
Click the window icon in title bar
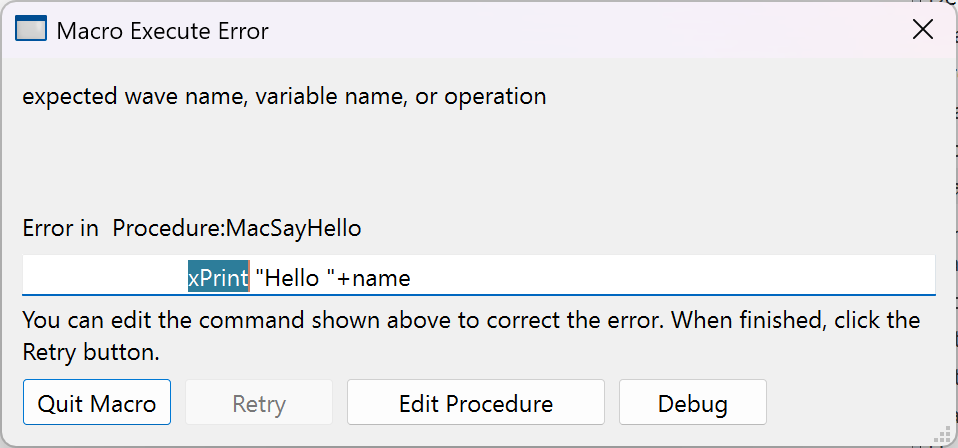point(32,30)
